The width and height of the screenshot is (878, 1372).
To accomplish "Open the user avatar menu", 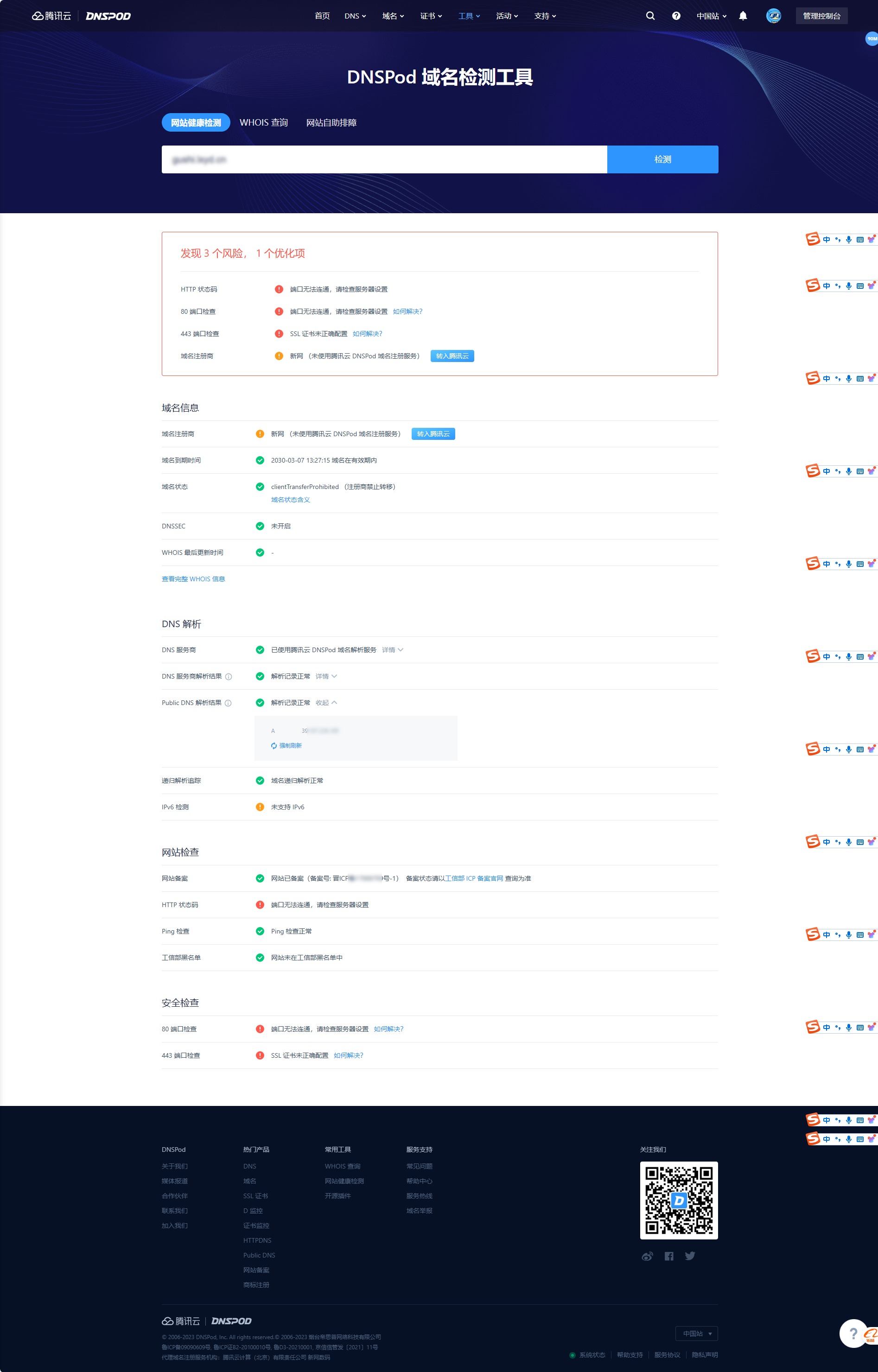I will tap(774, 16).
